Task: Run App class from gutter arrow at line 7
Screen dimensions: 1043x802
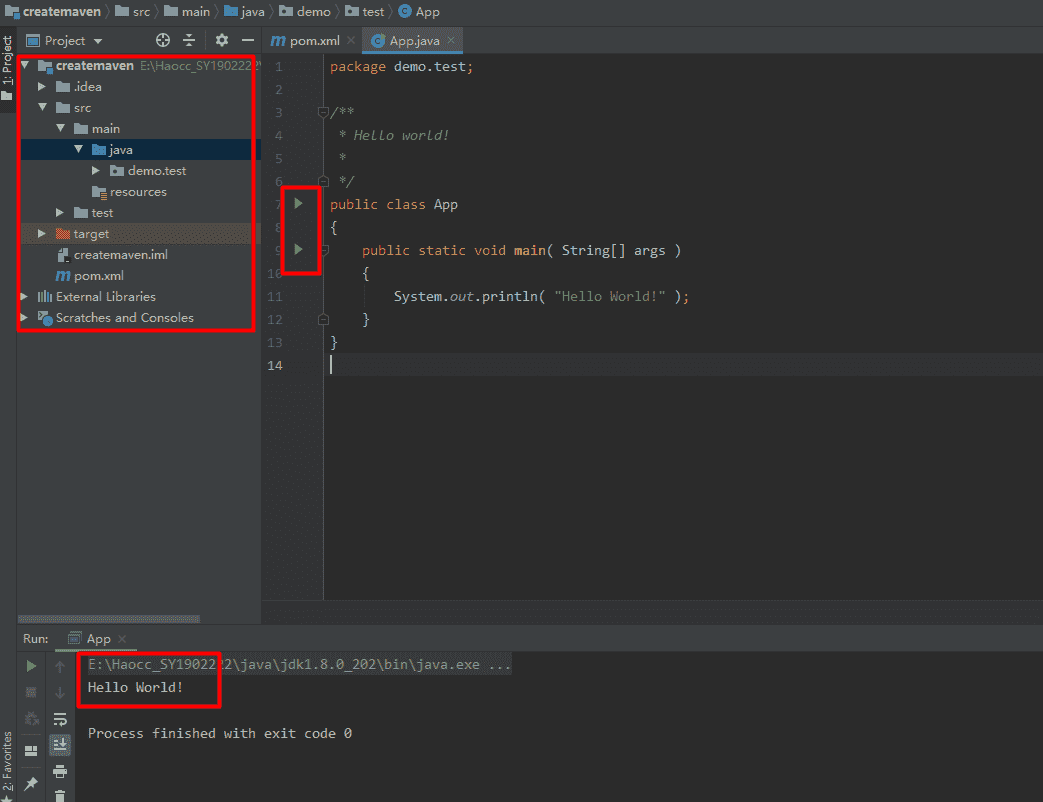Action: click(x=299, y=203)
